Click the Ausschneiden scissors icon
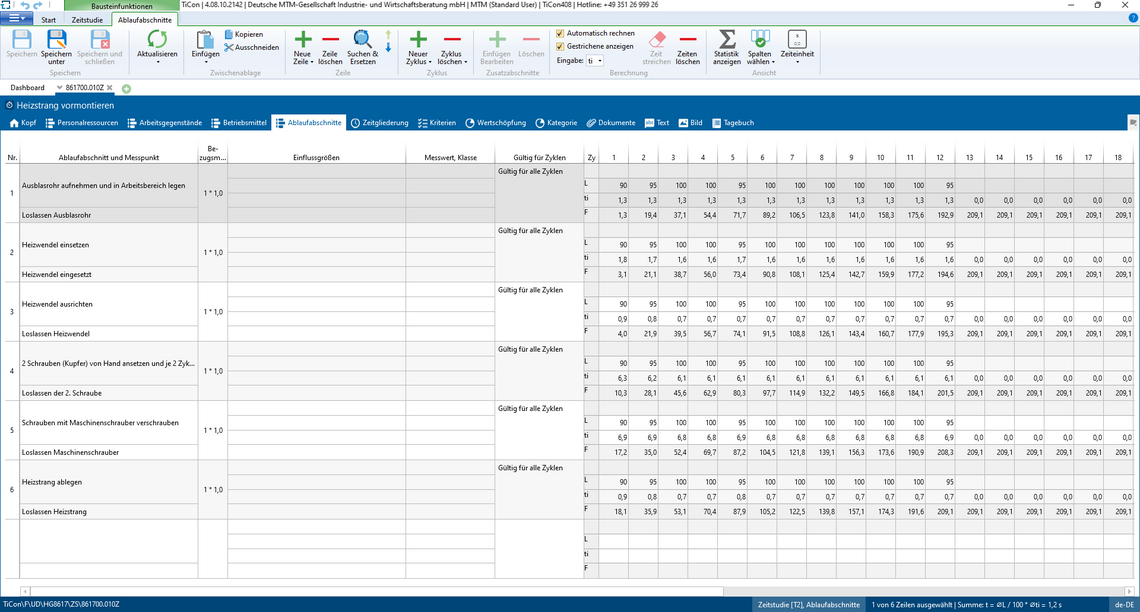Screen dimensions: 1140x612 [229, 47]
